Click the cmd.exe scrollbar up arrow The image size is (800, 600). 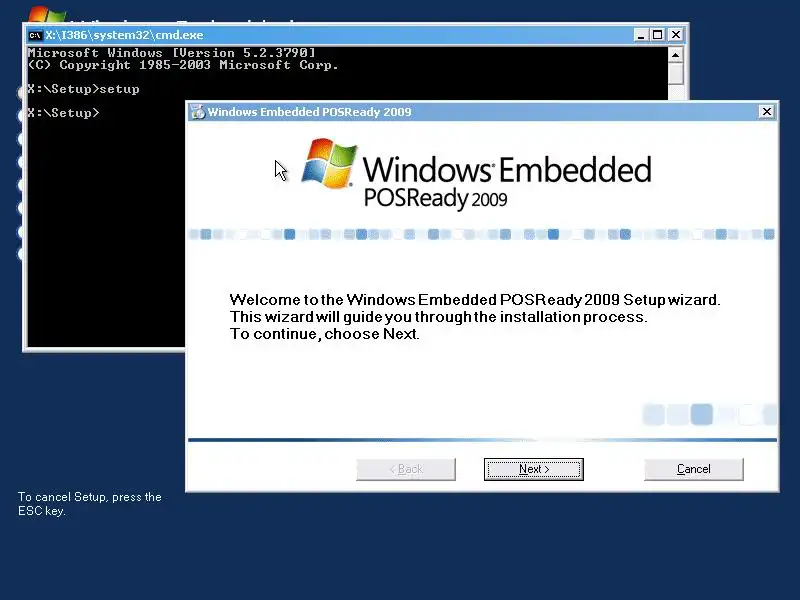[x=676, y=55]
